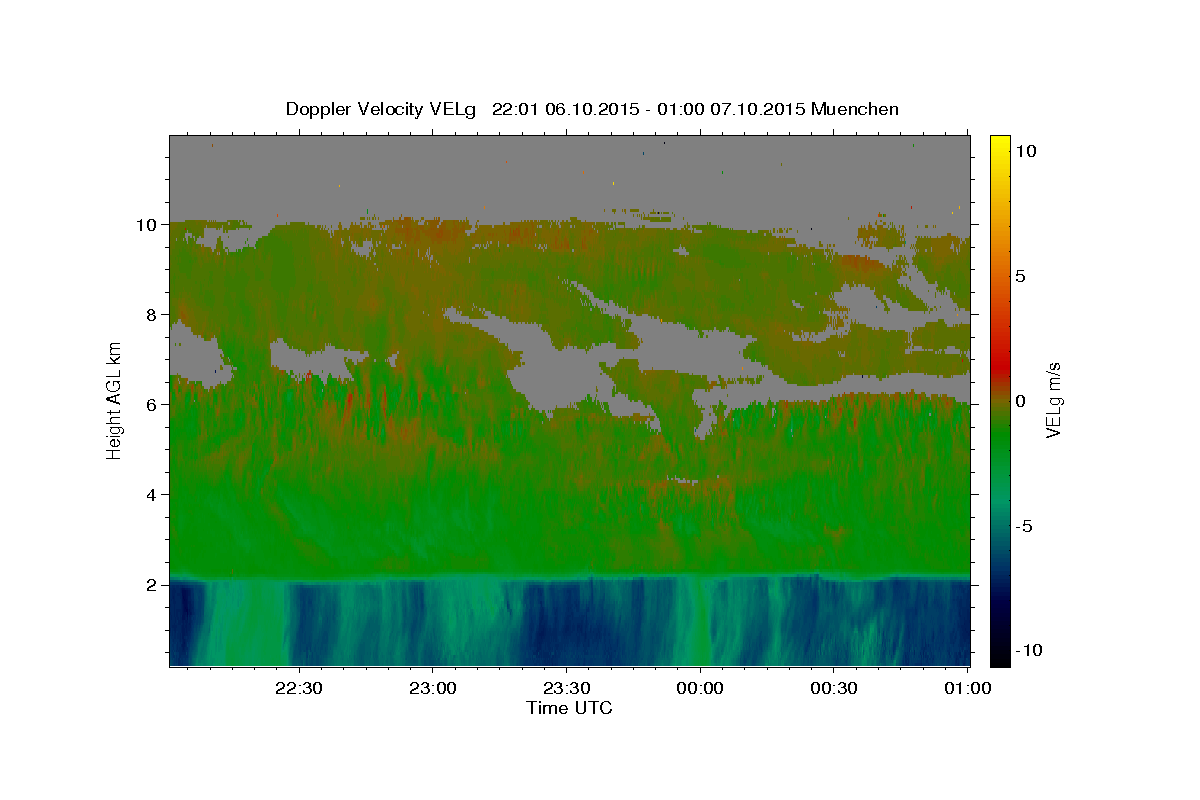Image resolution: width=1200 pixels, height=800 pixels.
Task: Click colorbar tick label 5
Action: tap(1021, 276)
